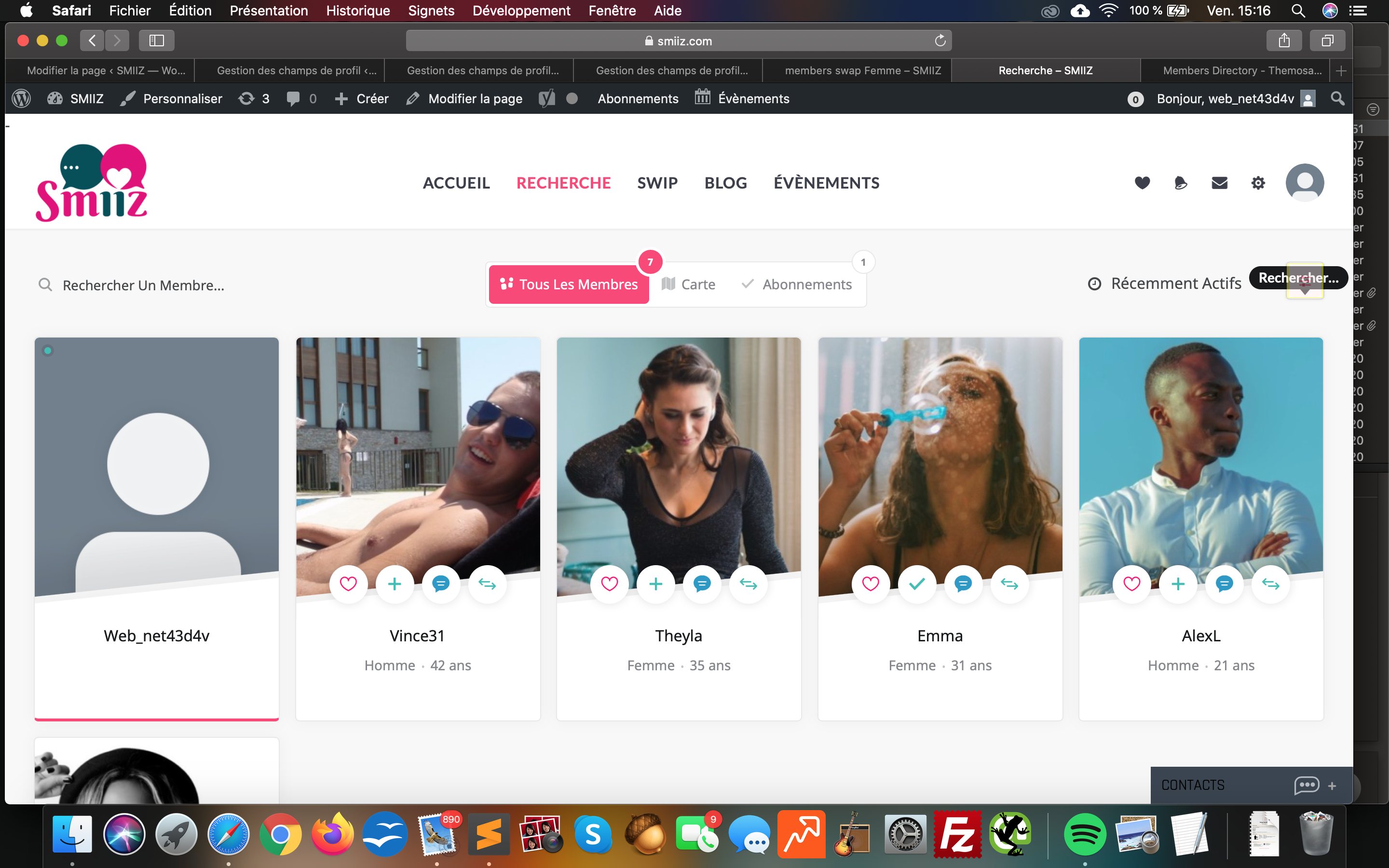Click the Safari share button

pyautogui.click(x=1284, y=40)
